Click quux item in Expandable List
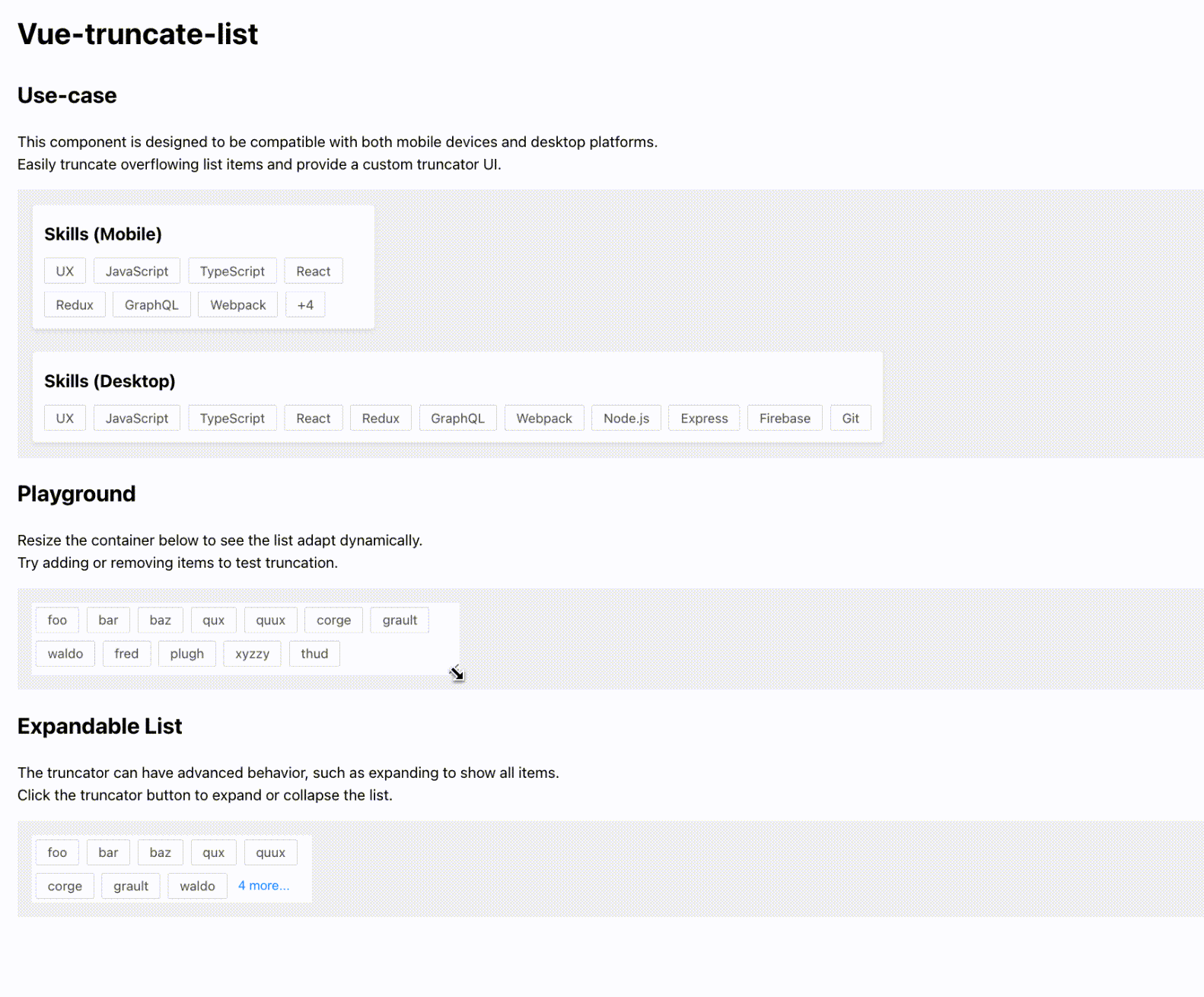1204x997 pixels. click(x=271, y=852)
